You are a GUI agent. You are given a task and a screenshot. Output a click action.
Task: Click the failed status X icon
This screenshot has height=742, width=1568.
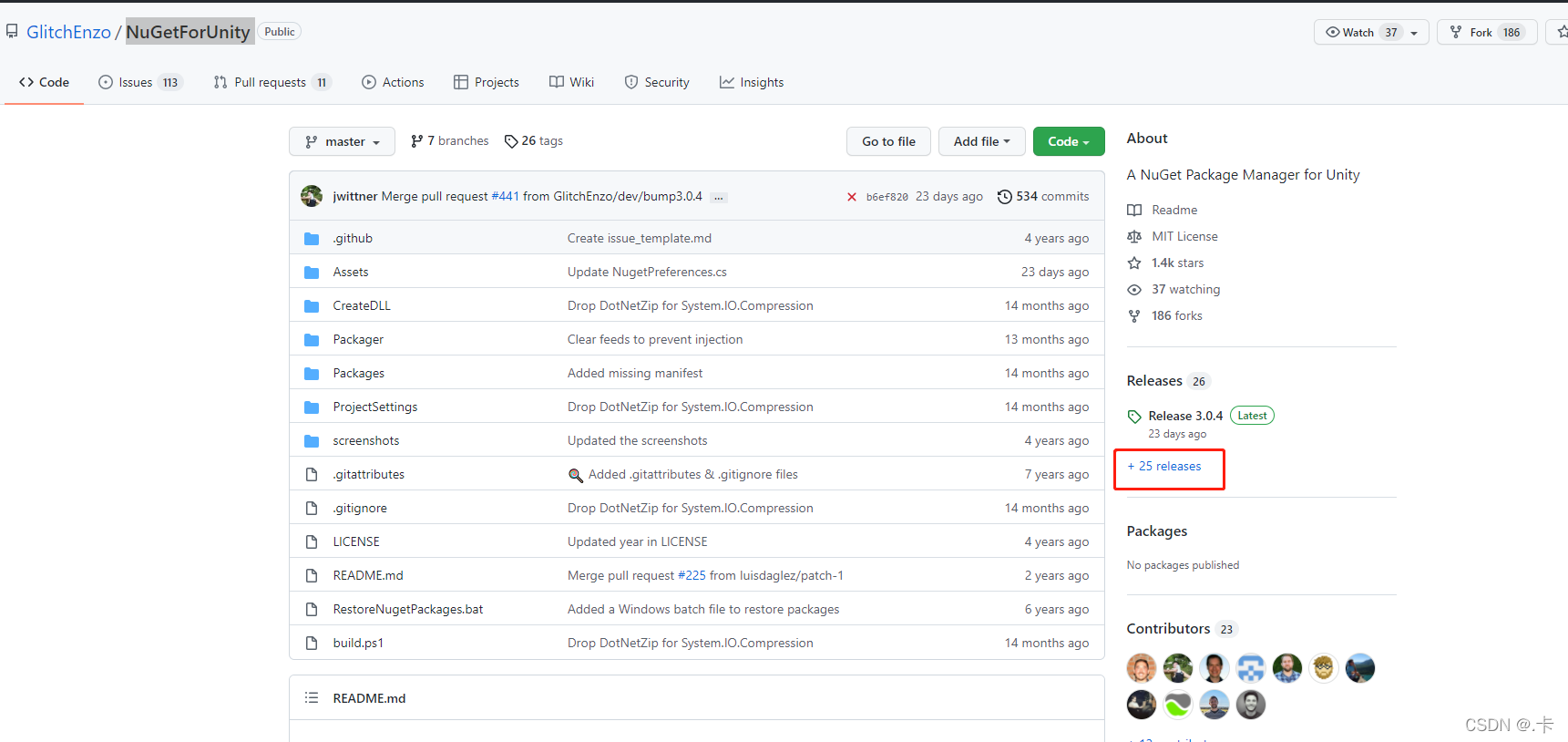[852, 197]
